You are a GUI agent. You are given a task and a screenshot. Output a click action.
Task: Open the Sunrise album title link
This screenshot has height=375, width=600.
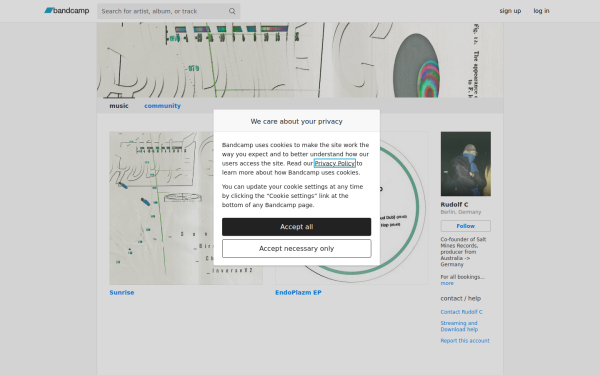coord(122,292)
